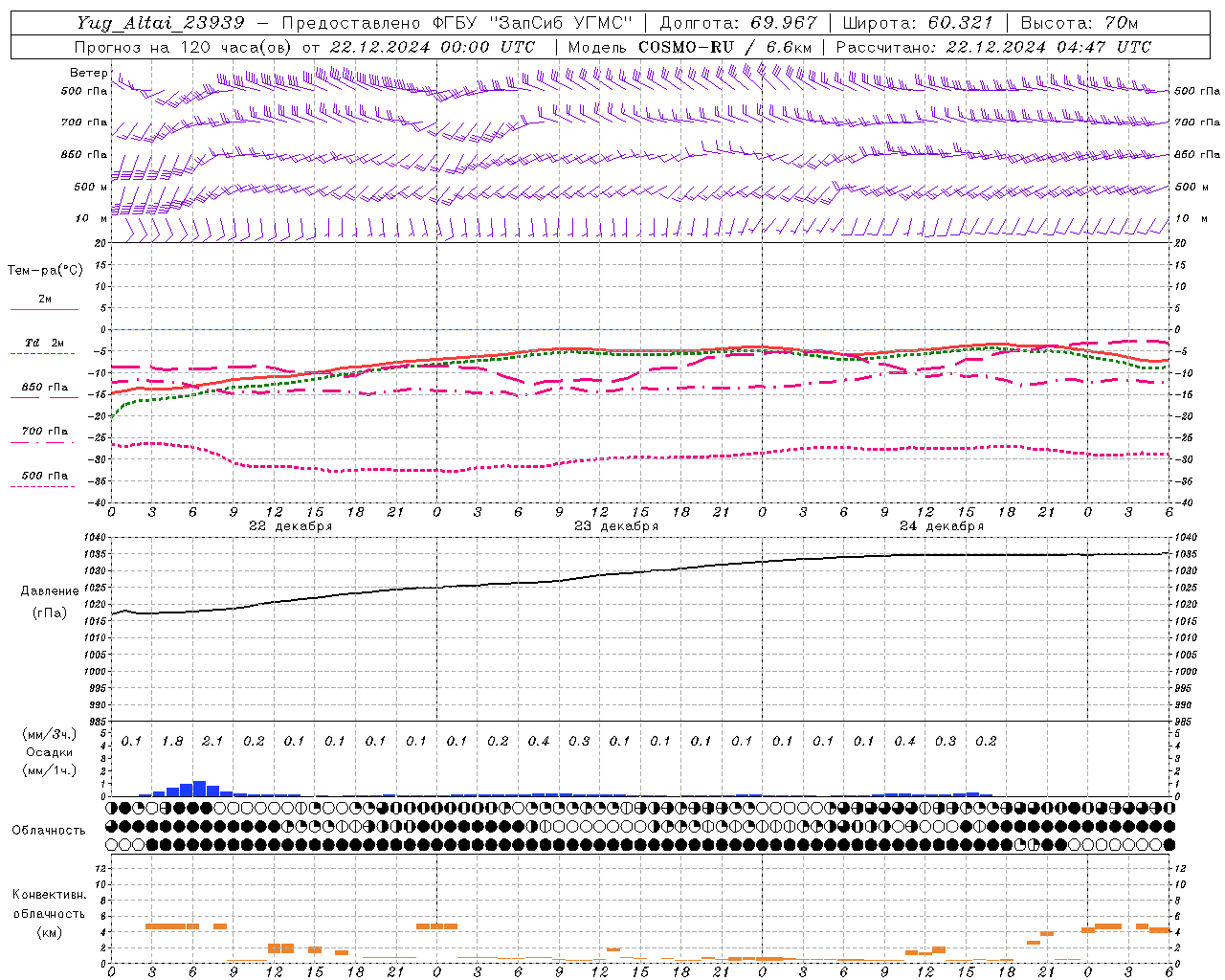Select the 'Долгота: 69.967' header text
Image resolution: width=1225 pixels, height=980 pixels.
[739, 23]
